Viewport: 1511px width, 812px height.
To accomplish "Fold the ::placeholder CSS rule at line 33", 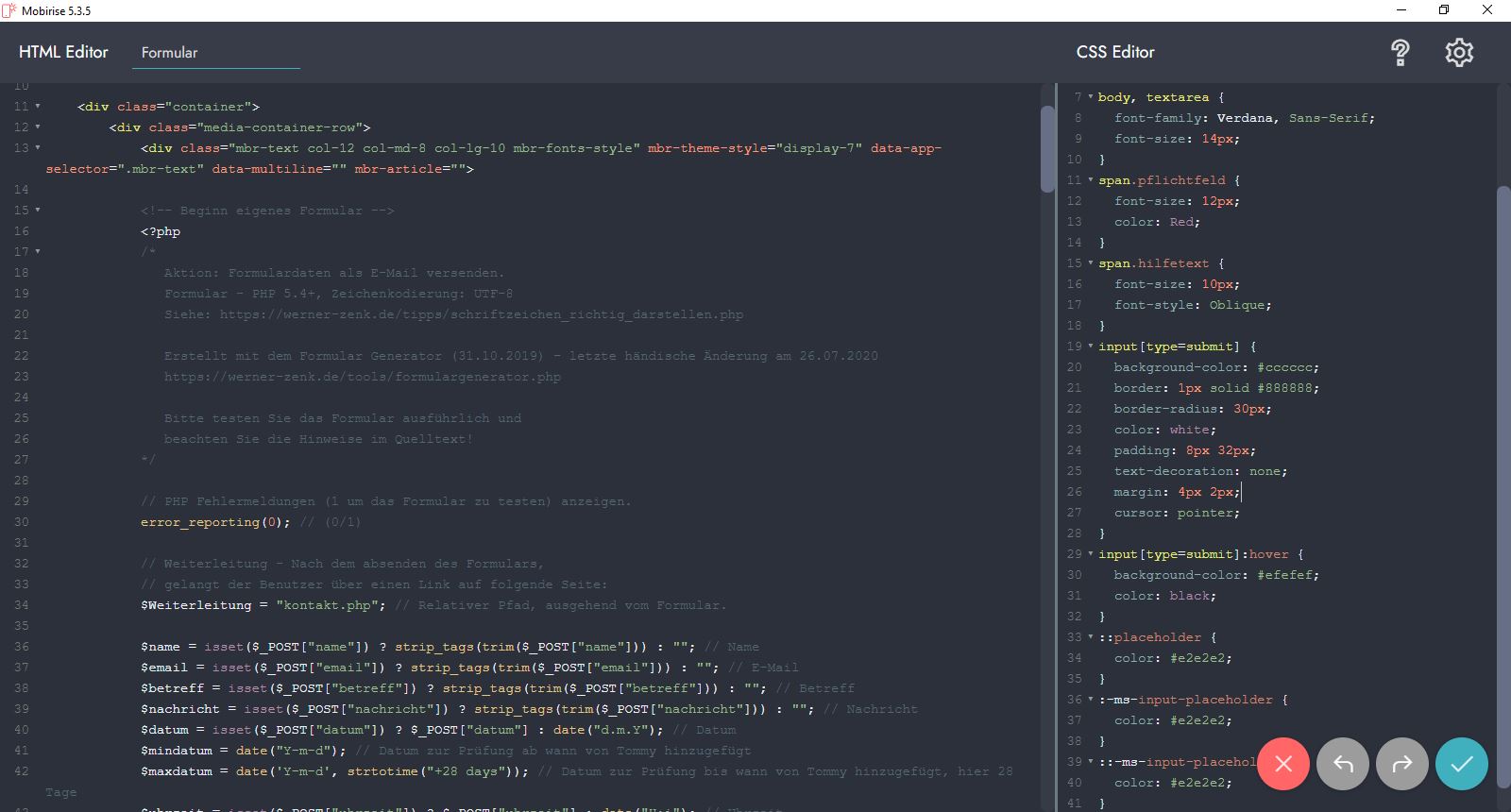I will coord(1091,637).
